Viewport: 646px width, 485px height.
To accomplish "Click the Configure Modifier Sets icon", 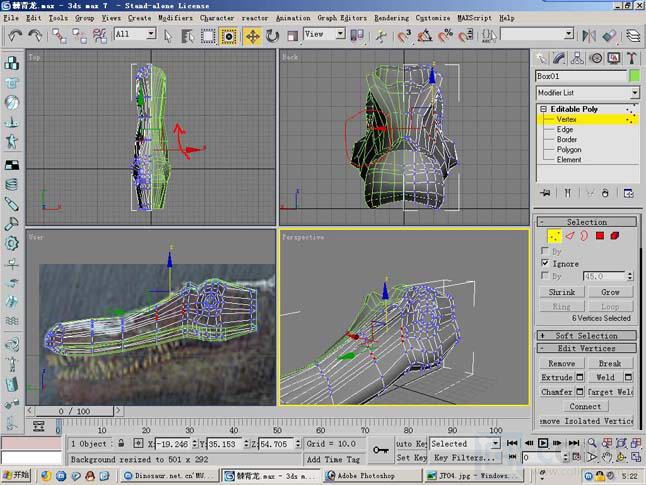I will click(628, 193).
